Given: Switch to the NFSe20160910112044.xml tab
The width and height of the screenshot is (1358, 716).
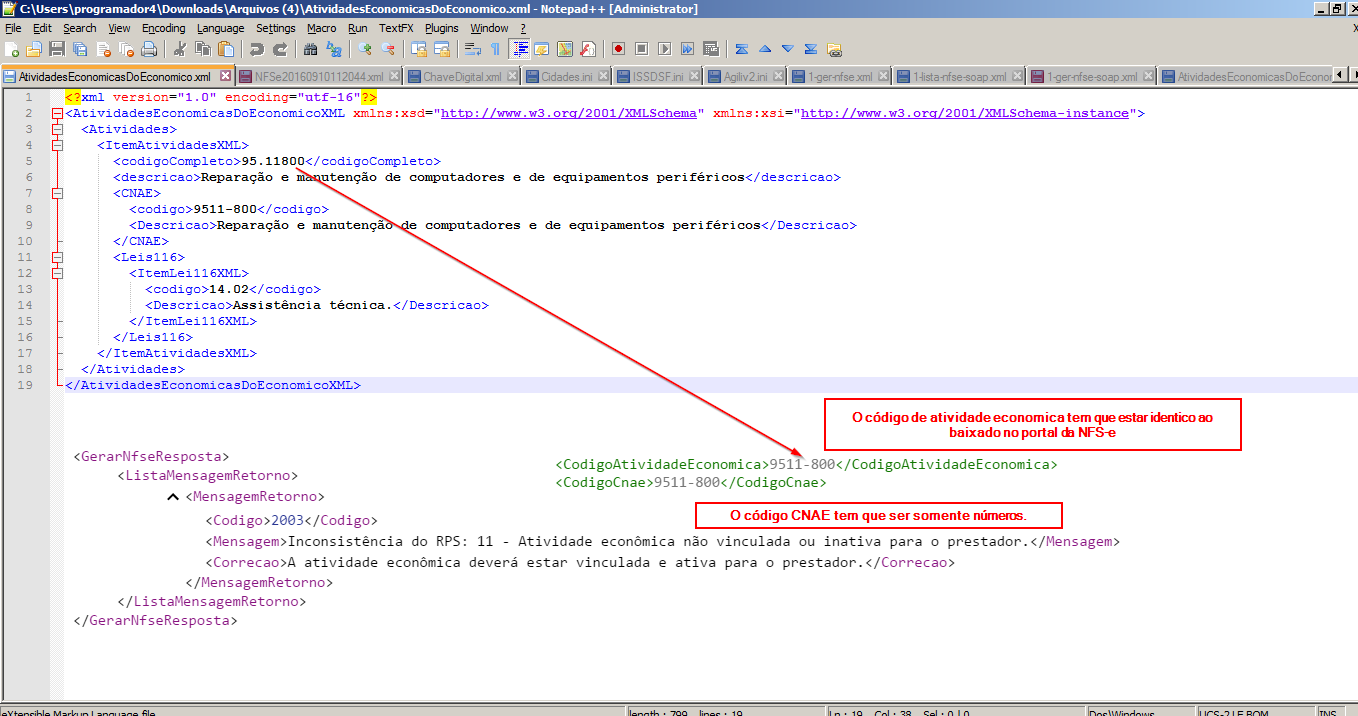Looking at the screenshot, I should 319,77.
